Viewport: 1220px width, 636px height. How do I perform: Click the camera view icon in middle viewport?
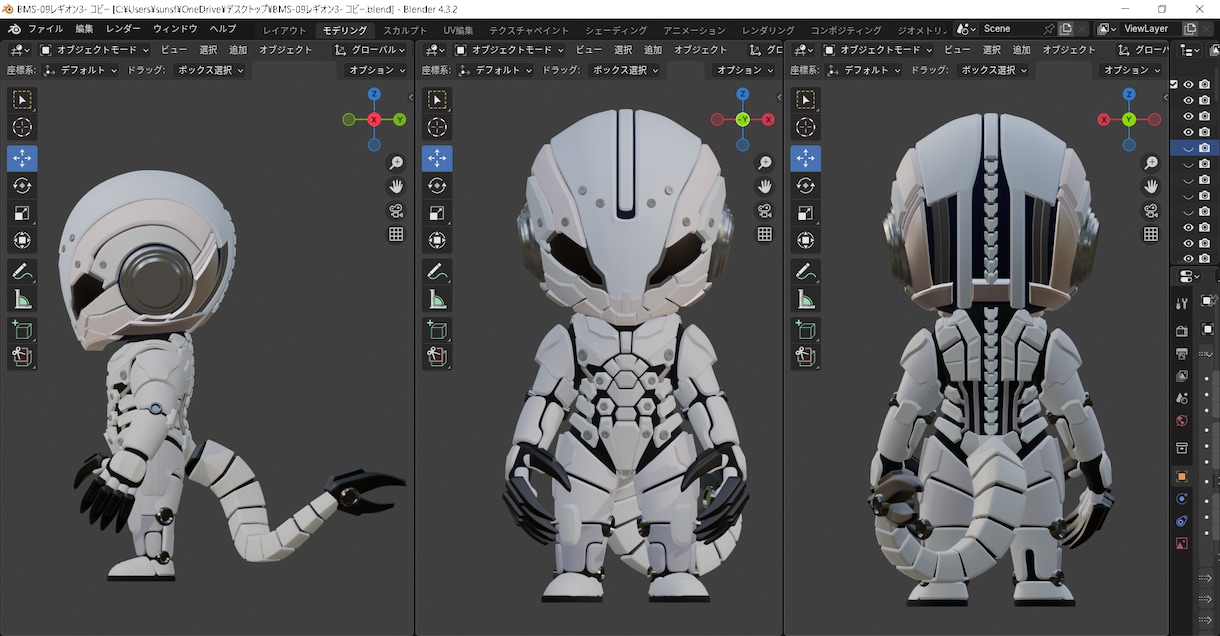coord(765,210)
